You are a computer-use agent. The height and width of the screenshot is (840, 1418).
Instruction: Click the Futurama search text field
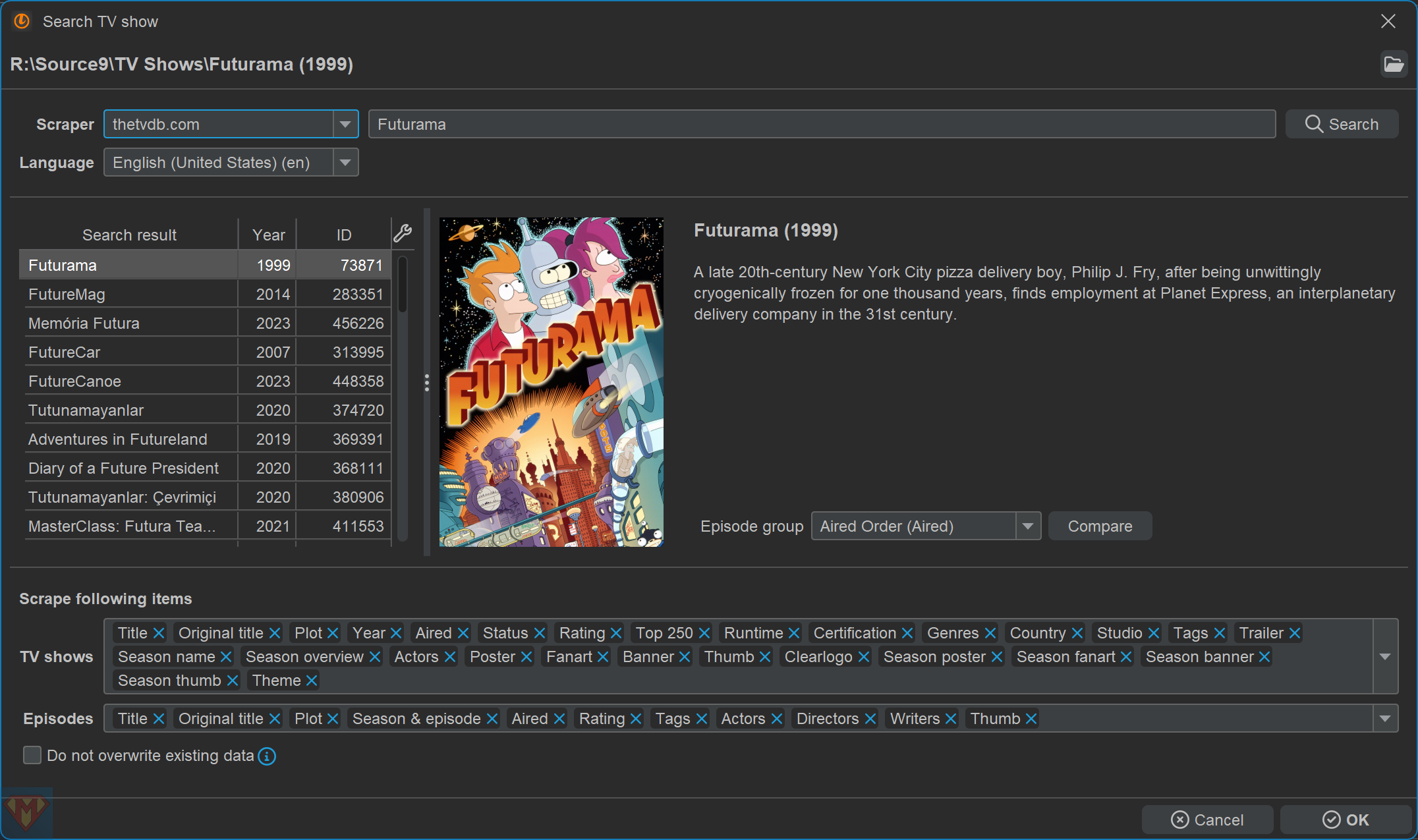(x=821, y=125)
